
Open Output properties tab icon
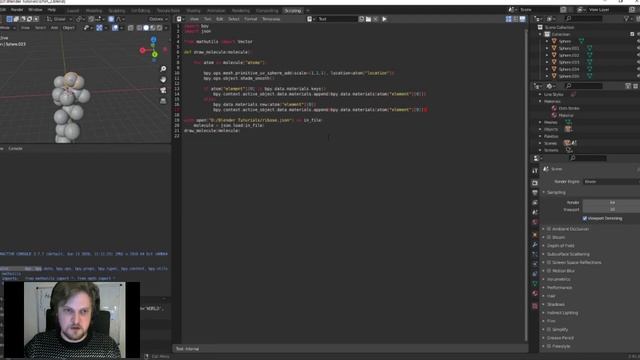pos(535,193)
